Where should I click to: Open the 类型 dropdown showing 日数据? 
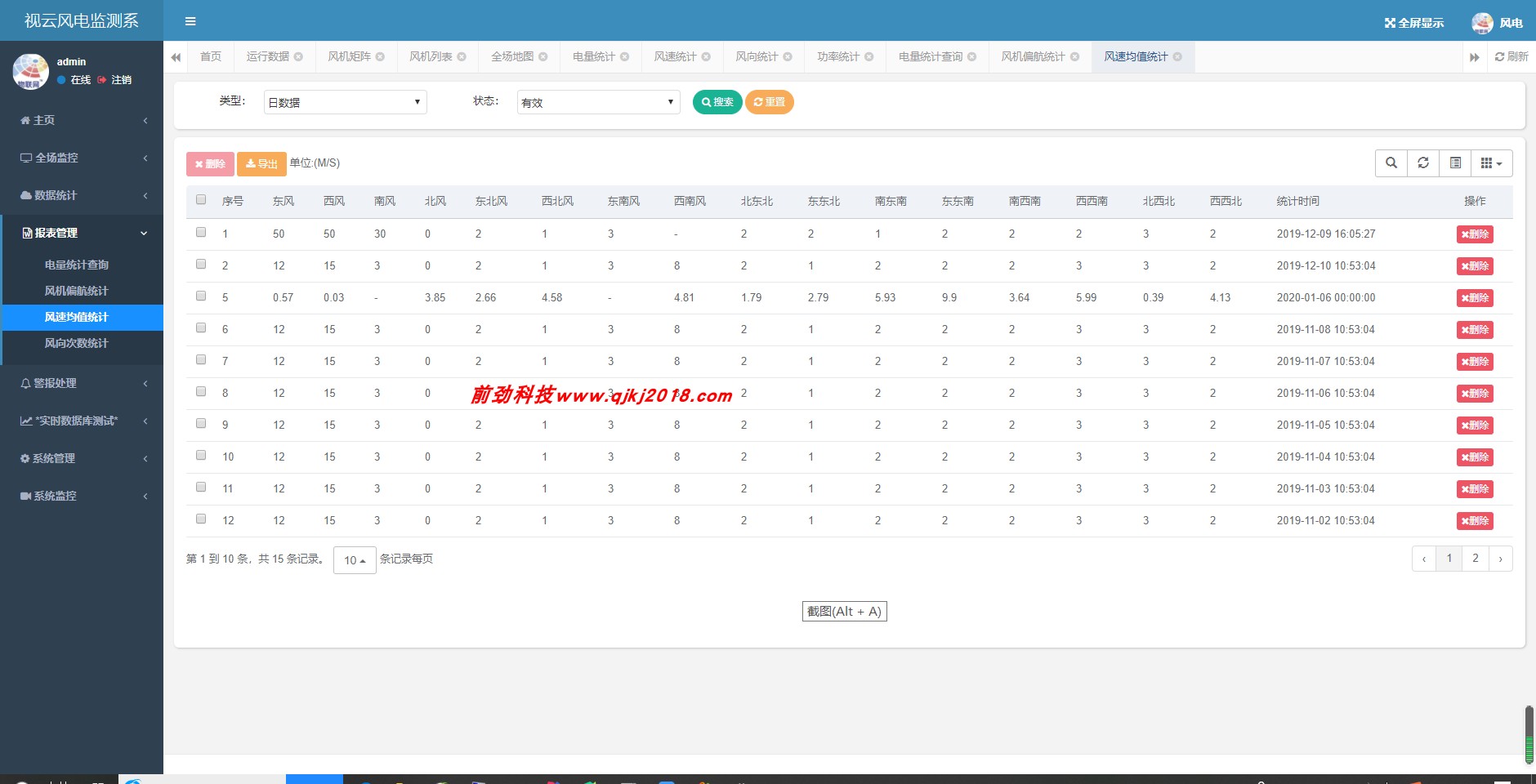[343, 101]
